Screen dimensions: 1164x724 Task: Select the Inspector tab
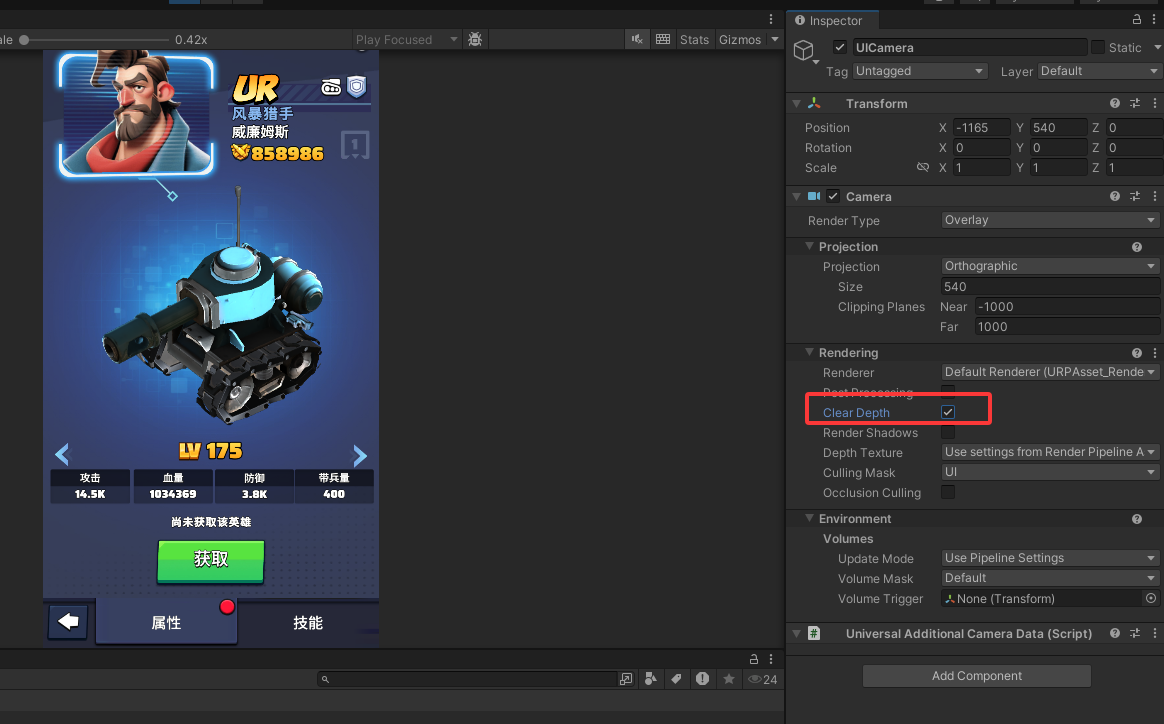coord(831,20)
